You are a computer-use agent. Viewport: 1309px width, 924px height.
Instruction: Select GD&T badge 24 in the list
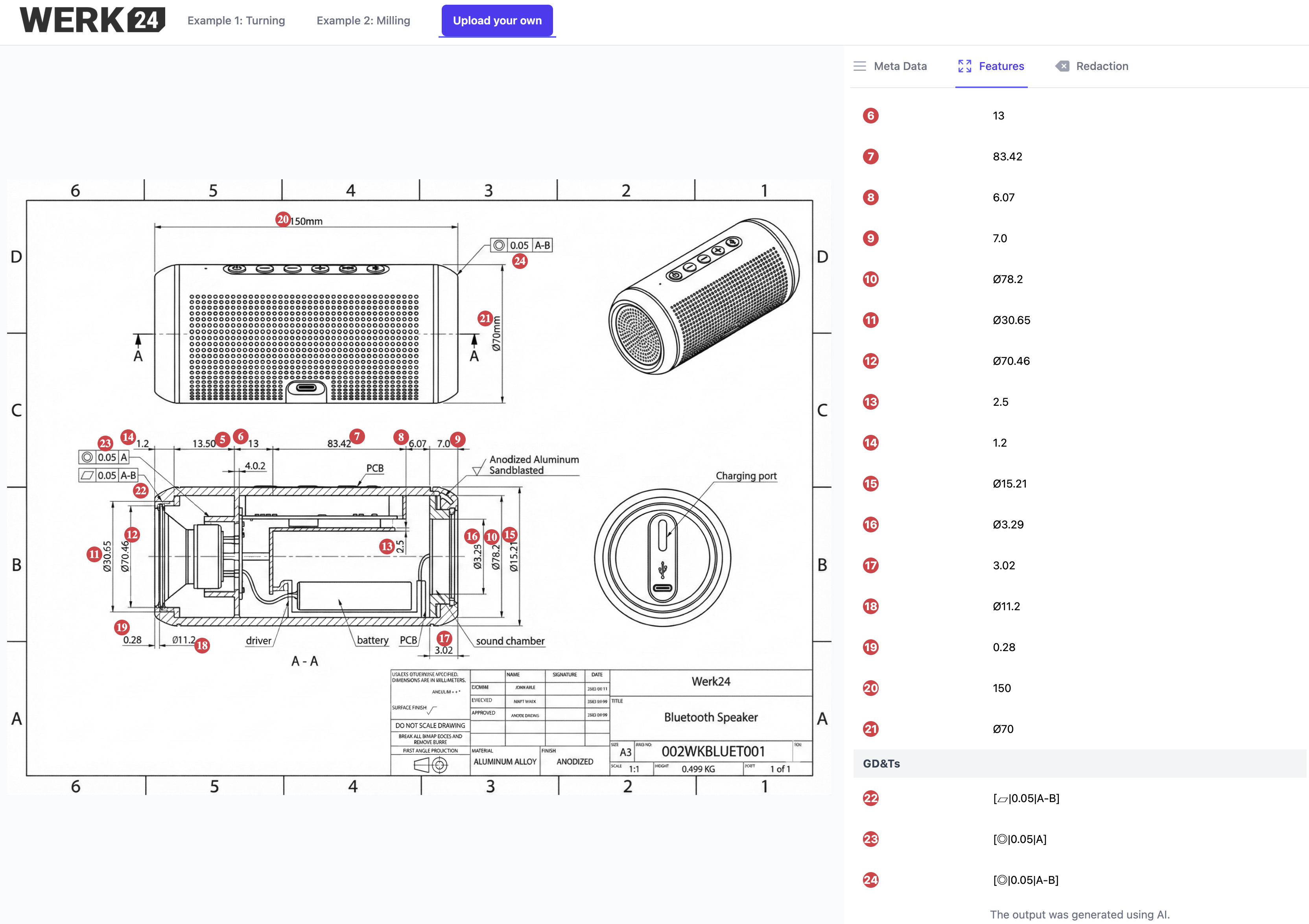click(x=870, y=880)
